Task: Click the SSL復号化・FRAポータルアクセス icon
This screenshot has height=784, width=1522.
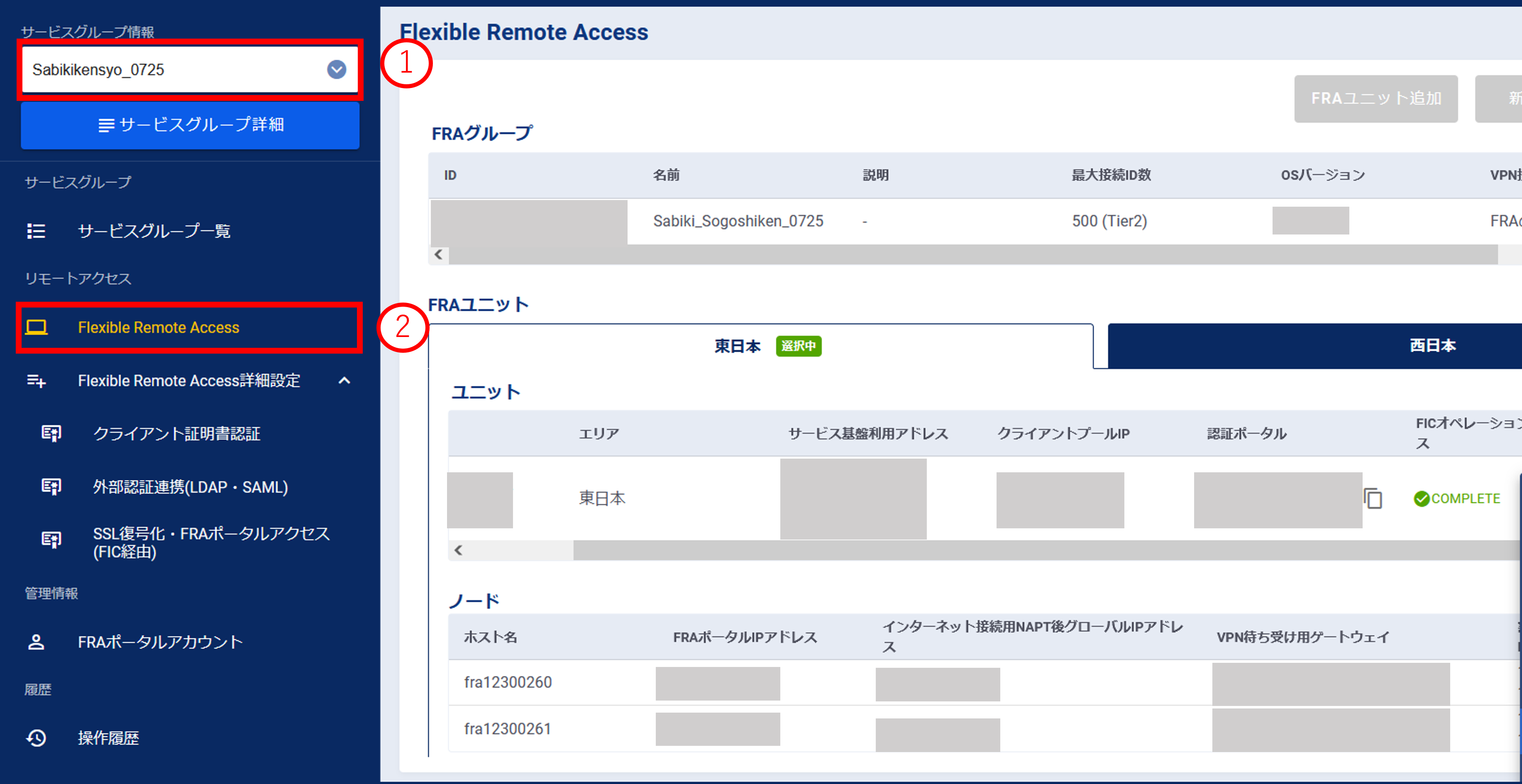Action: point(51,540)
